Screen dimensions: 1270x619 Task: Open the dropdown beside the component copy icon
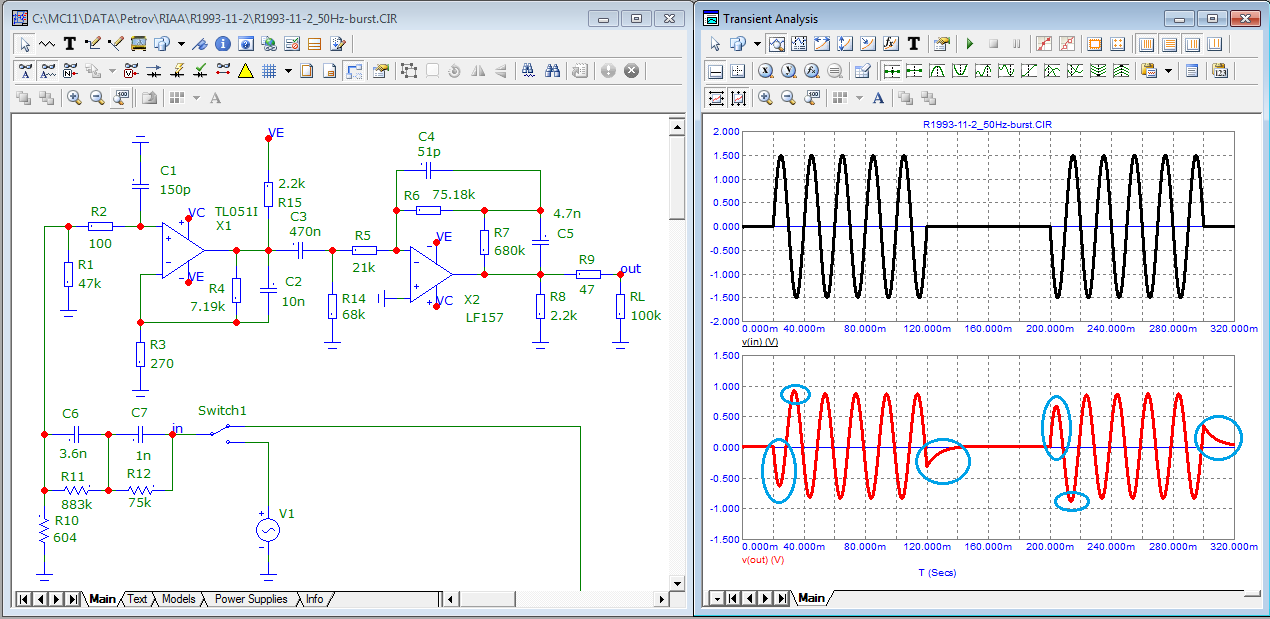pos(181,44)
